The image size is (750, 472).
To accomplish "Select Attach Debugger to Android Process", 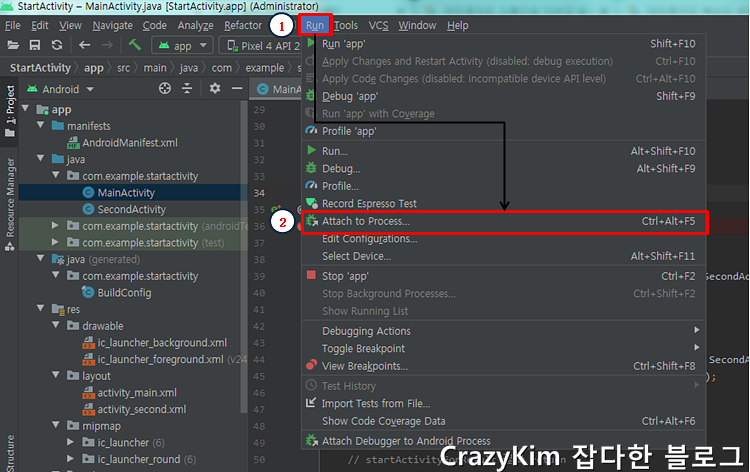I will (x=504, y=441).
